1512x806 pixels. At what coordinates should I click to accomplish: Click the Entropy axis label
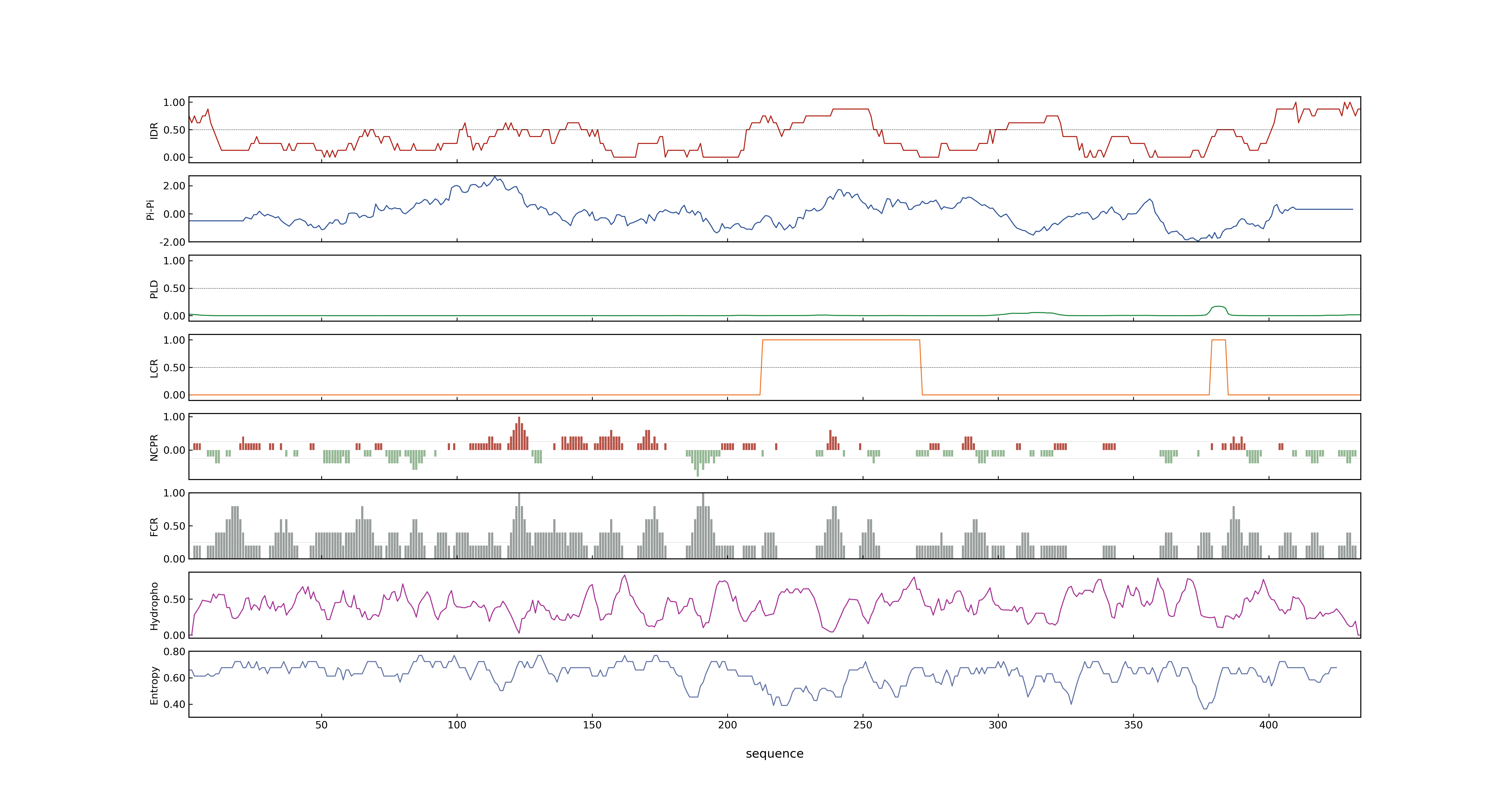(x=154, y=685)
